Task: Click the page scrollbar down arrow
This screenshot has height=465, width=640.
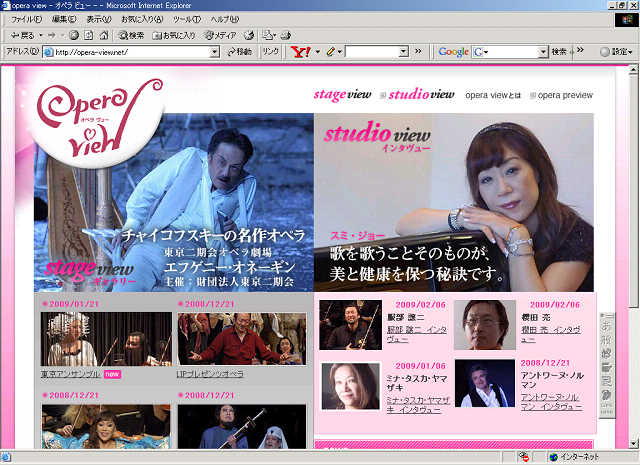Action: (633, 444)
